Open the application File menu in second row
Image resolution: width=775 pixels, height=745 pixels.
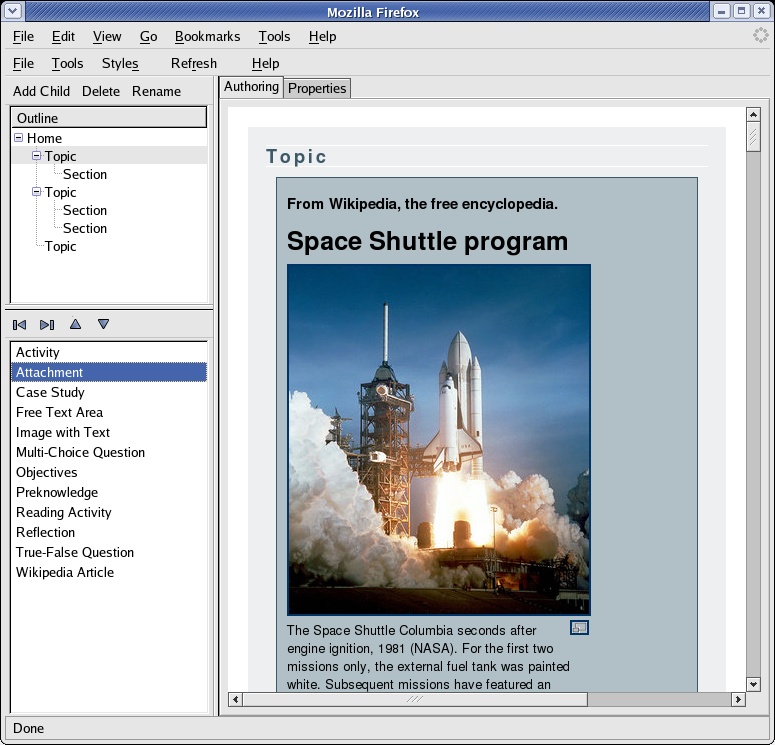click(23, 64)
